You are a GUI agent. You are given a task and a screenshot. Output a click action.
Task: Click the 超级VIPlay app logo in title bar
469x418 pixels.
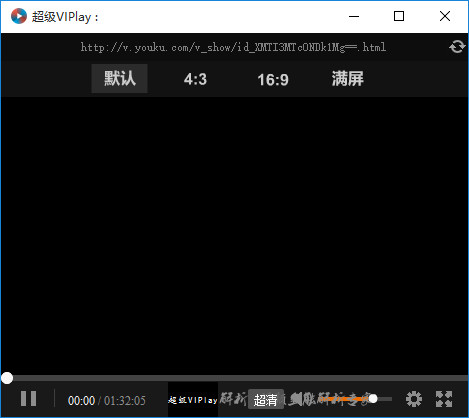click(x=19, y=16)
